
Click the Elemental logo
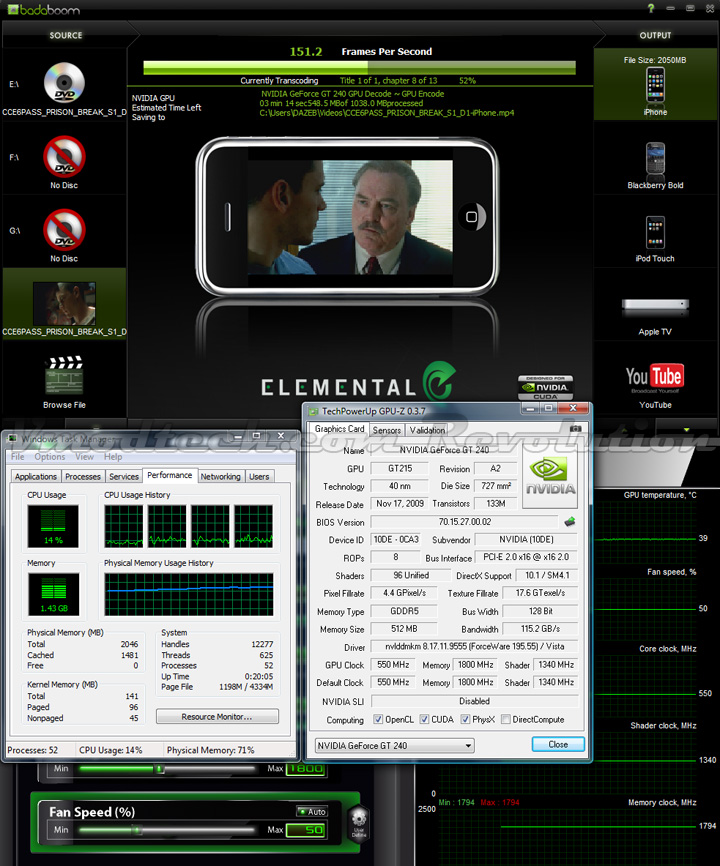pos(359,382)
